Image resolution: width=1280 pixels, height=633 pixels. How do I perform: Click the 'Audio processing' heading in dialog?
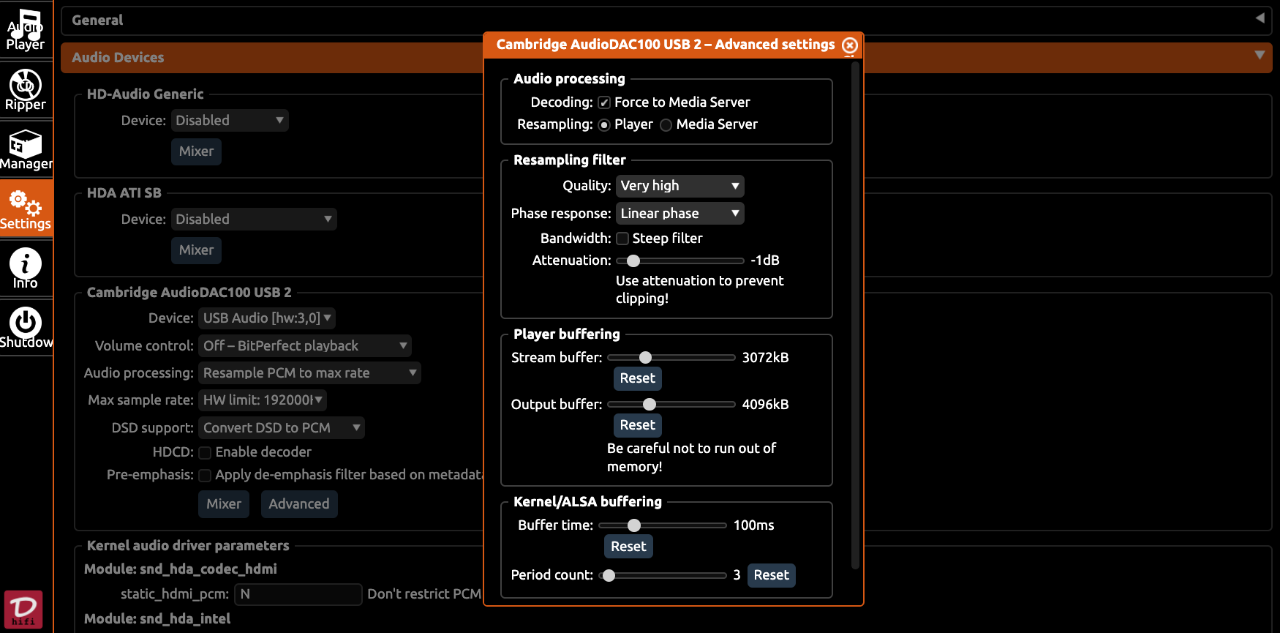[x=569, y=79]
